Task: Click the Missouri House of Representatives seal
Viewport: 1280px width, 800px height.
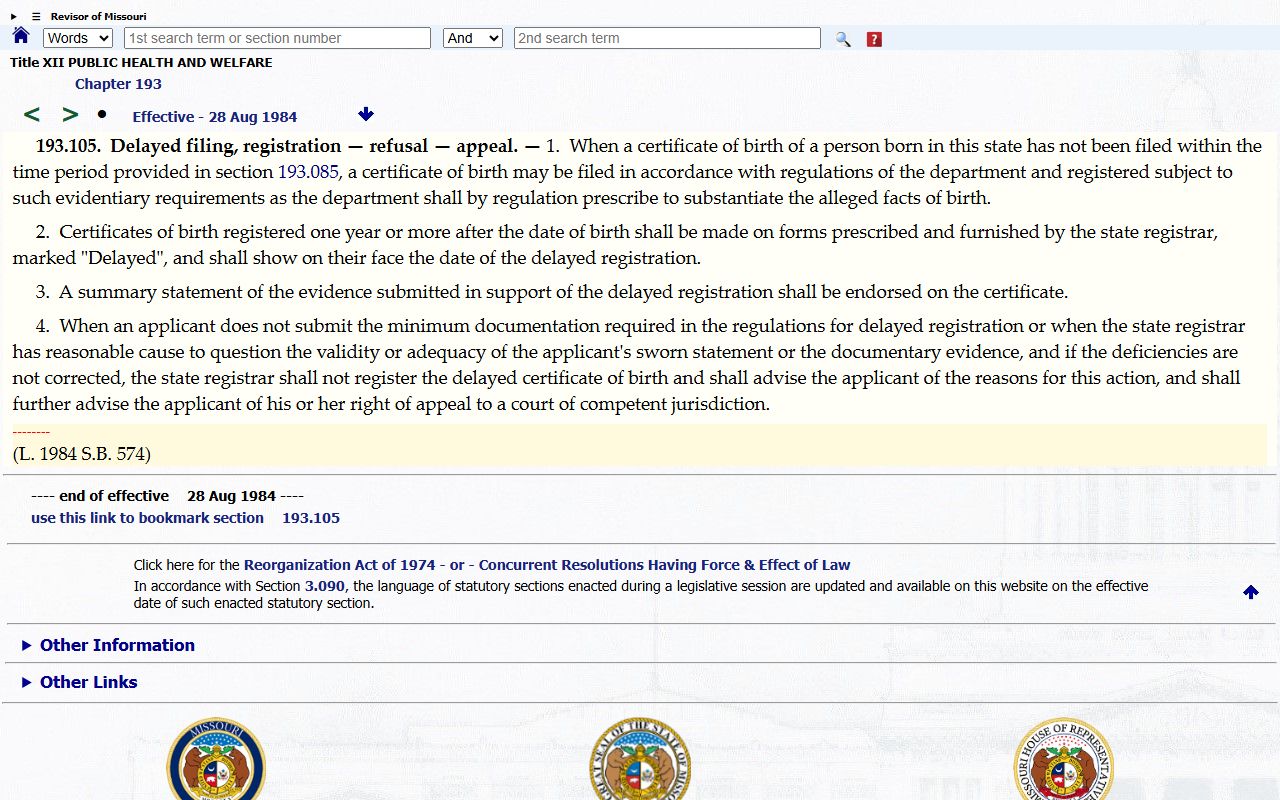Action: click(x=1063, y=759)
